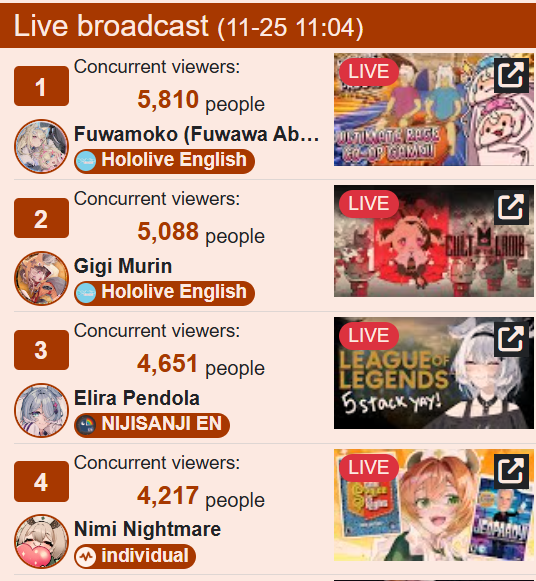The image size is (536, 581).
Task: Select Hololive English tag under Fuwamoko
Action: pos(164,161)
